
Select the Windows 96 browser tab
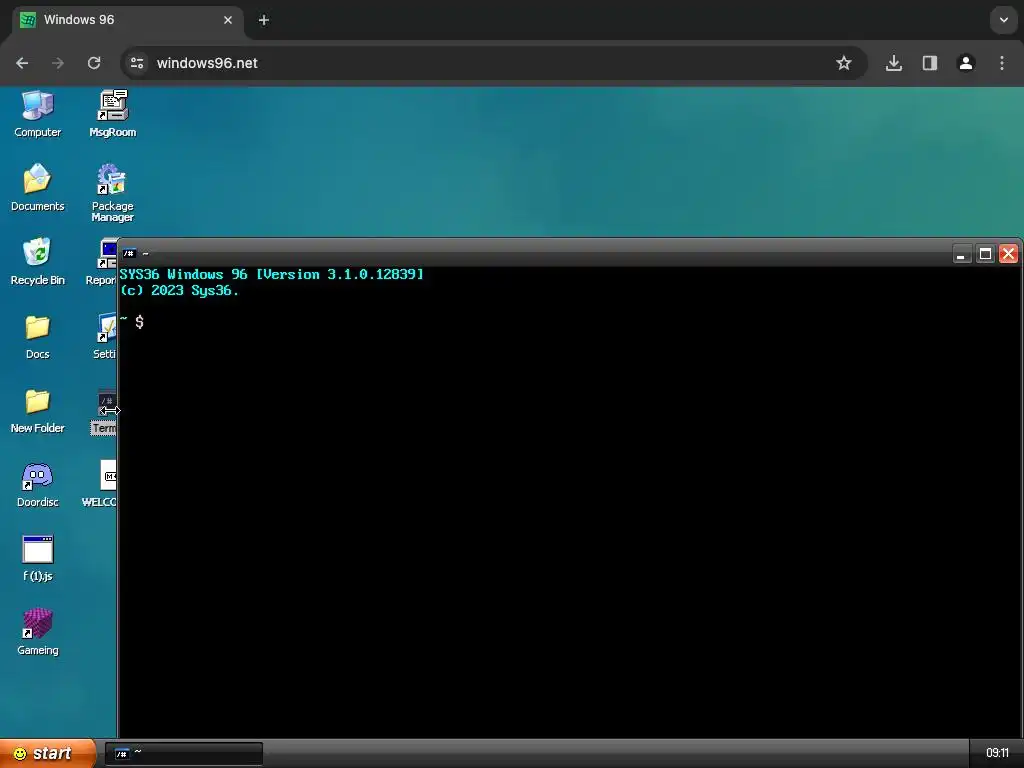(127, 20)
